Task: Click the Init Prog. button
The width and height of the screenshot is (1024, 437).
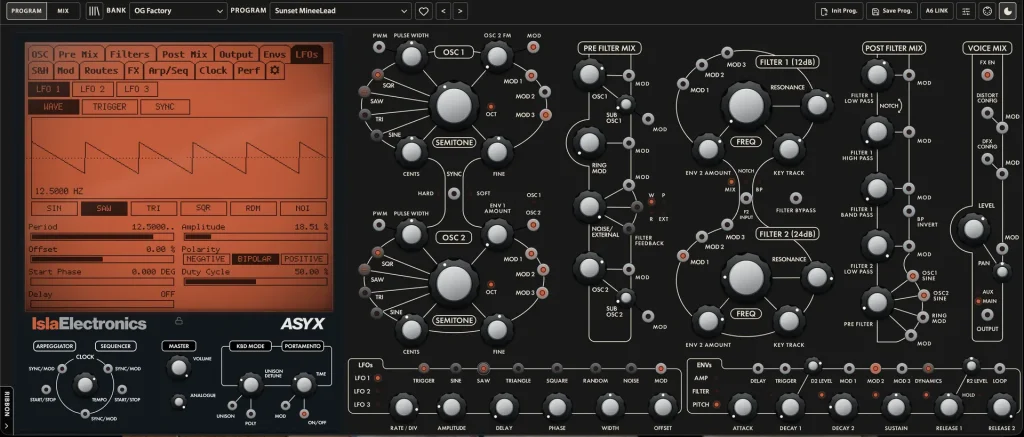Action: (839, 11)
